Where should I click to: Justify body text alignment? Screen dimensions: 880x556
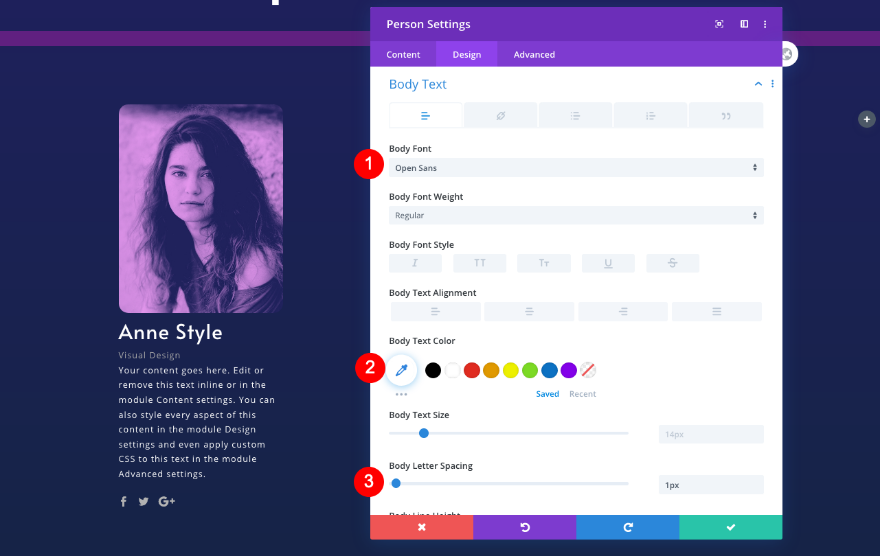[717, 311]
